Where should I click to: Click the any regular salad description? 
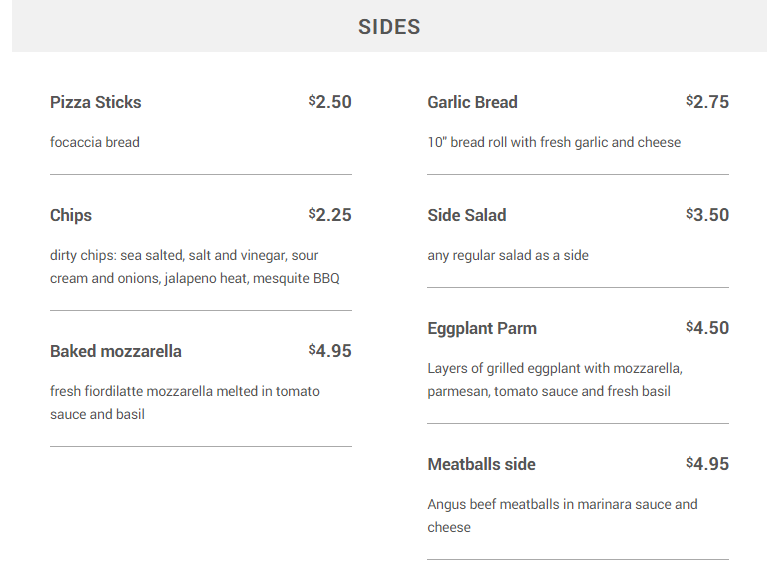508,255
